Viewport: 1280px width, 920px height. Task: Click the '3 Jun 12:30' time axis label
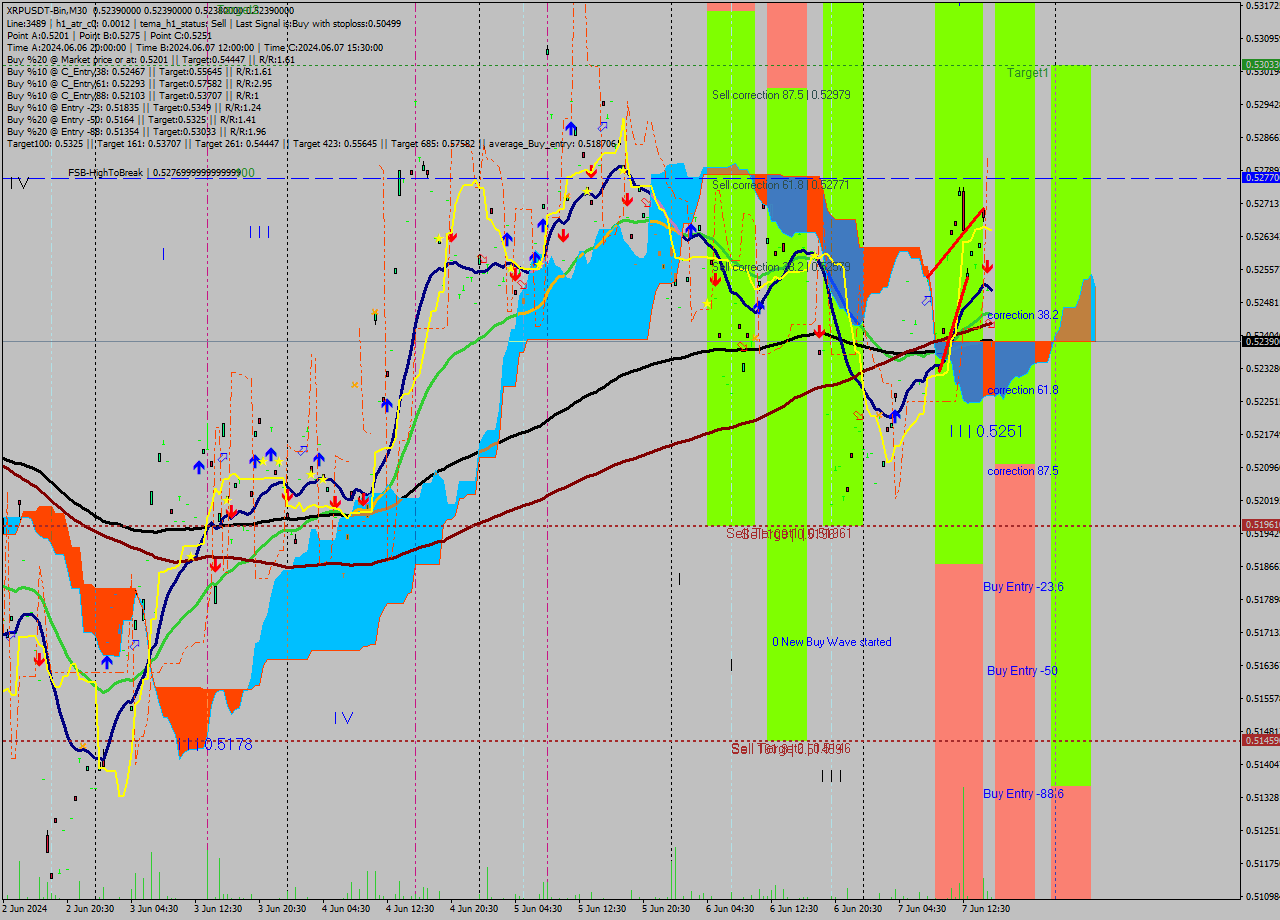[218, 909]
